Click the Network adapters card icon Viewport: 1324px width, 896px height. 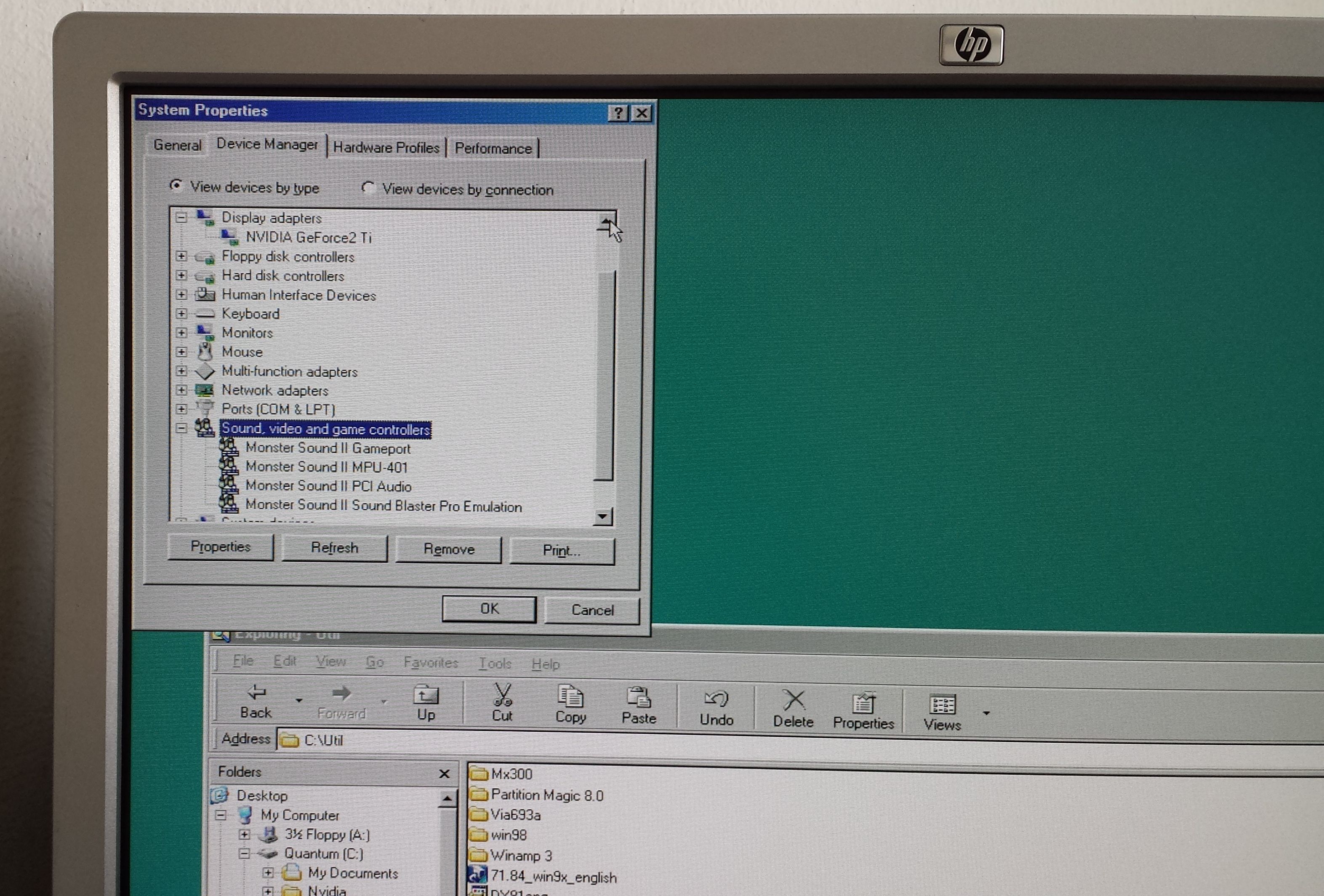coord(205,390)
